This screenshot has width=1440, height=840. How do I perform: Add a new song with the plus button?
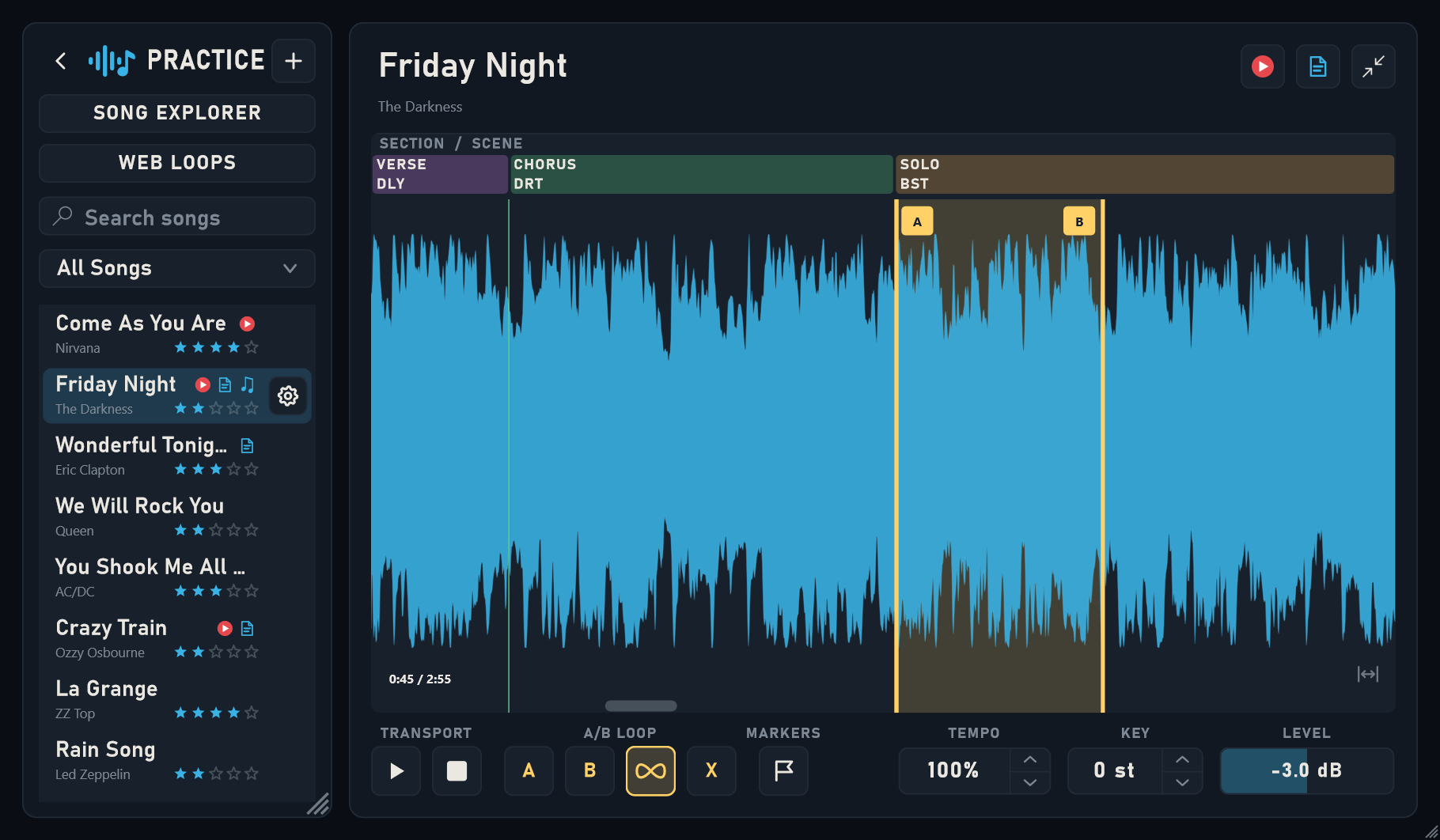pyautogui.click(x=294, y=61)
